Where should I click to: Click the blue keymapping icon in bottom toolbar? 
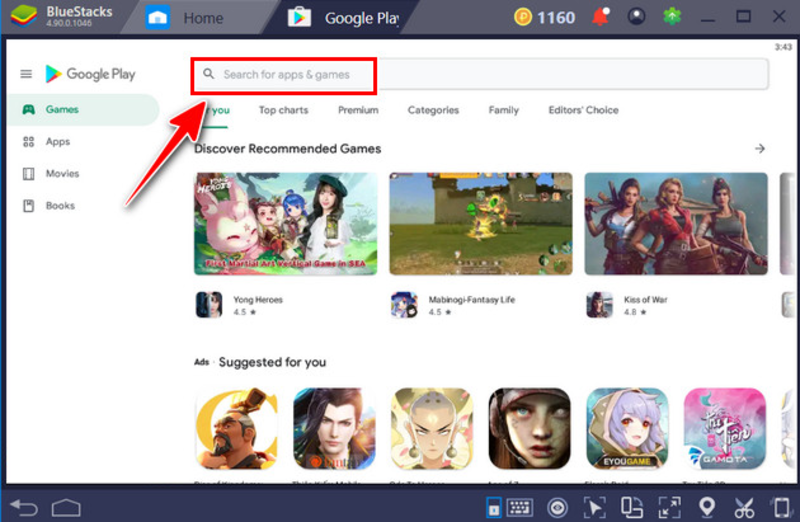click(x=493, y=508)
